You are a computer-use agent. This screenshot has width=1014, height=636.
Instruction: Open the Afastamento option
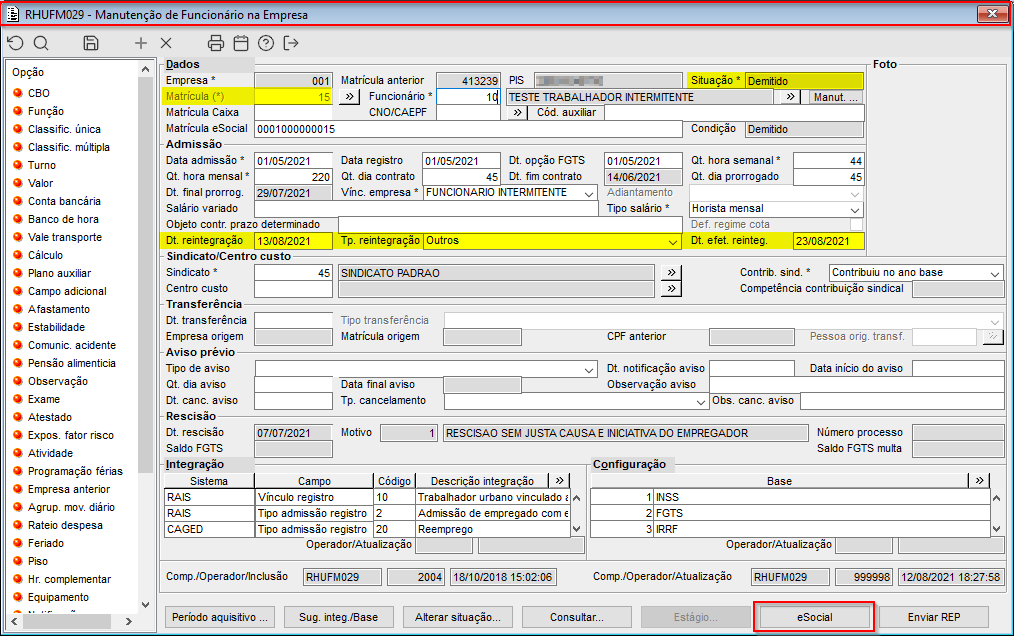coord(59,309)
